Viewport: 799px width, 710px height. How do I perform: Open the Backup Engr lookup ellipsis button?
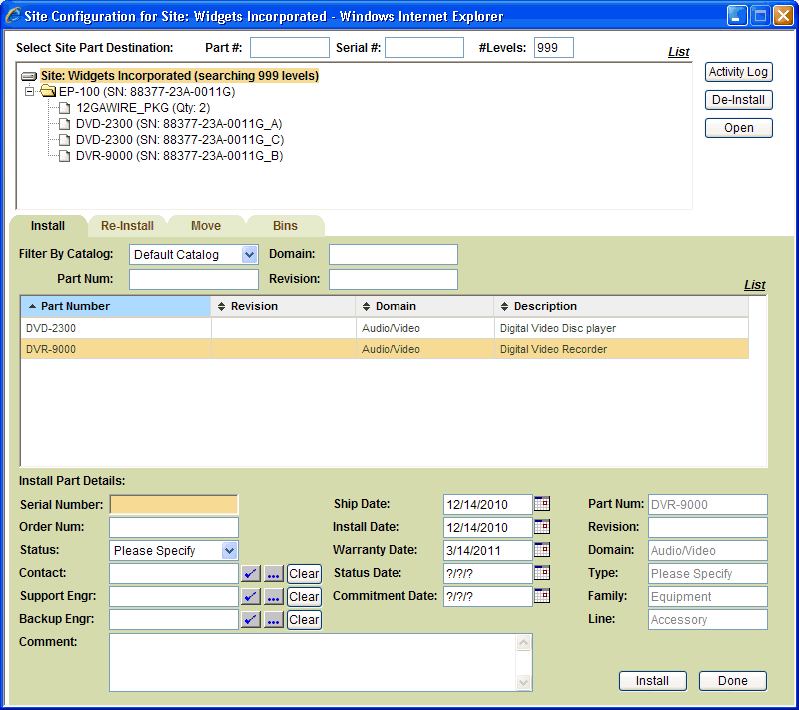(x=274, y=619)
